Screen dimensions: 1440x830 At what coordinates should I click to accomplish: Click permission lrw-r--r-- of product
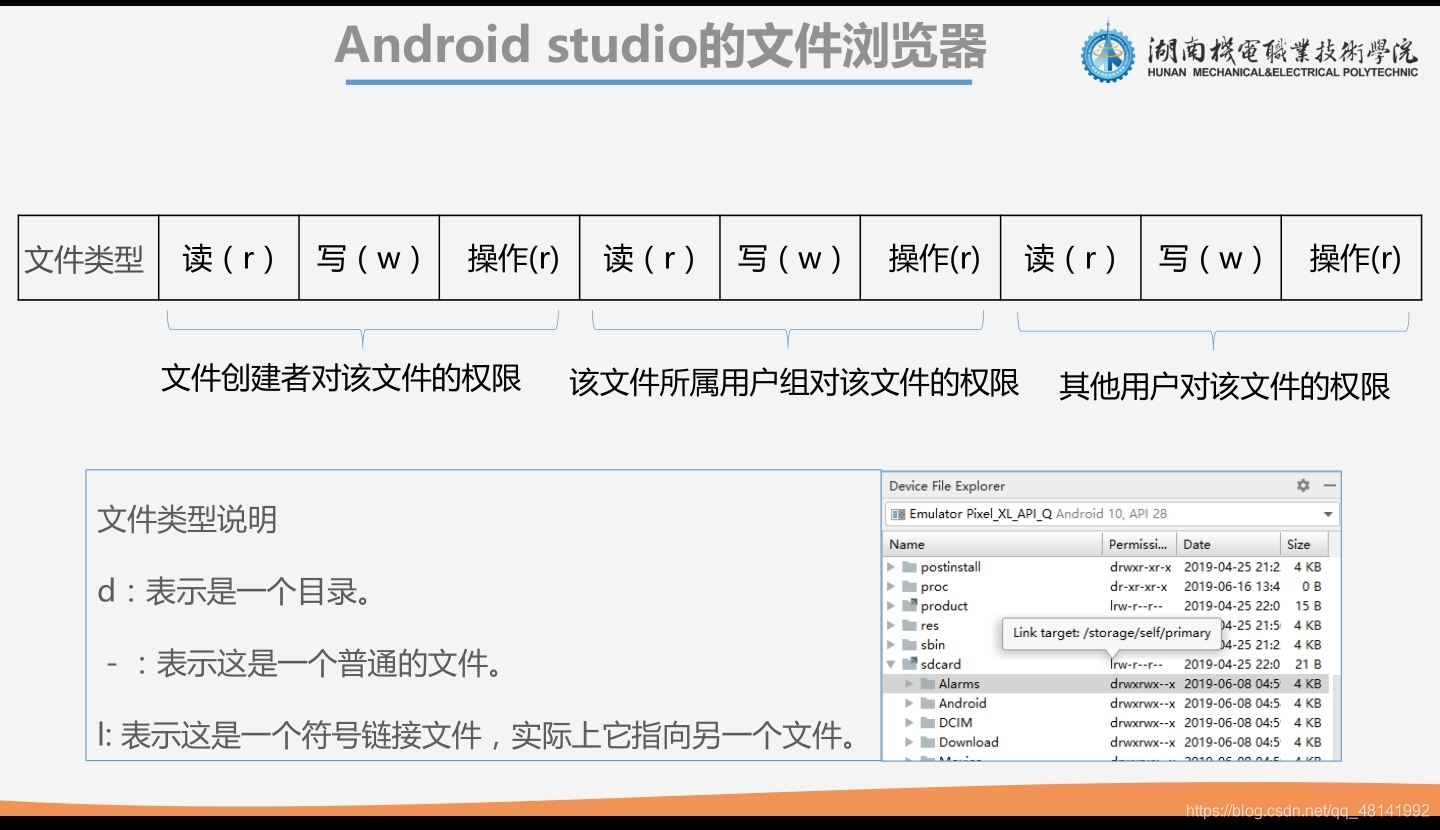[x=1136, y=606]
